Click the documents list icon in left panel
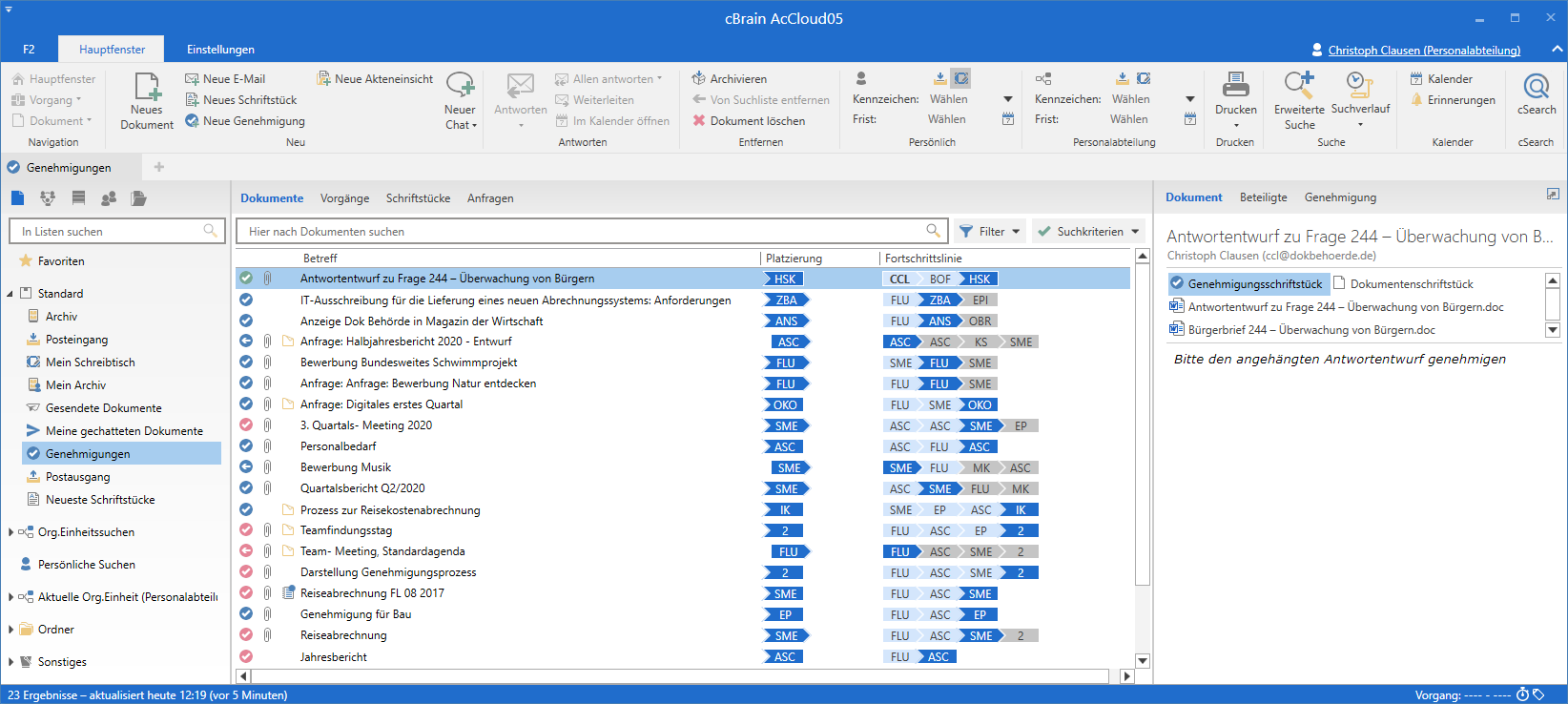The height and width of the screenshot is (704, 1568). [x=18, y=198]
